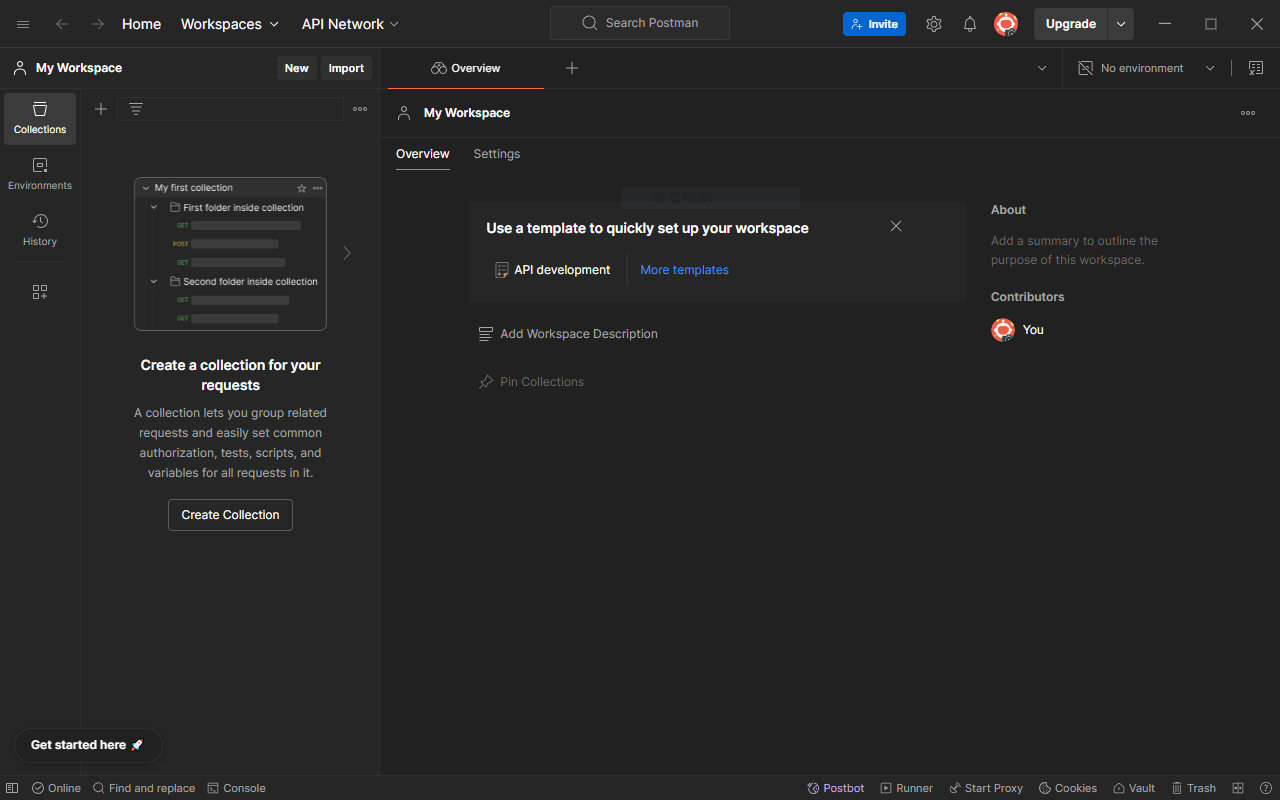Click the filter icon in the collection search
The height and width of the screenshot is (800, 1280).
pos(136,109)
